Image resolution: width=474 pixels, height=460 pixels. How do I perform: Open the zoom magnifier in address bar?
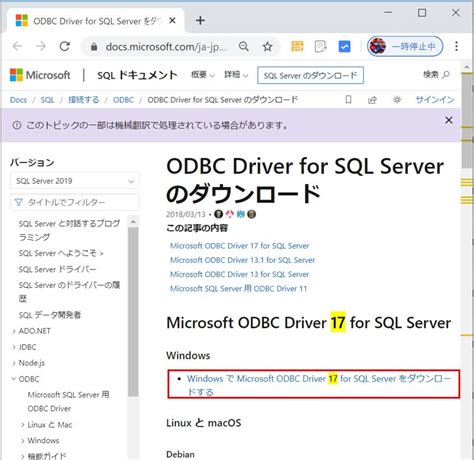244,46
